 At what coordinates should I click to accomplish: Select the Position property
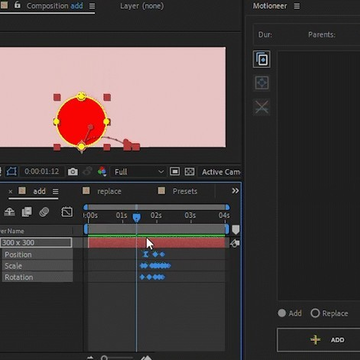coord(18,255)
